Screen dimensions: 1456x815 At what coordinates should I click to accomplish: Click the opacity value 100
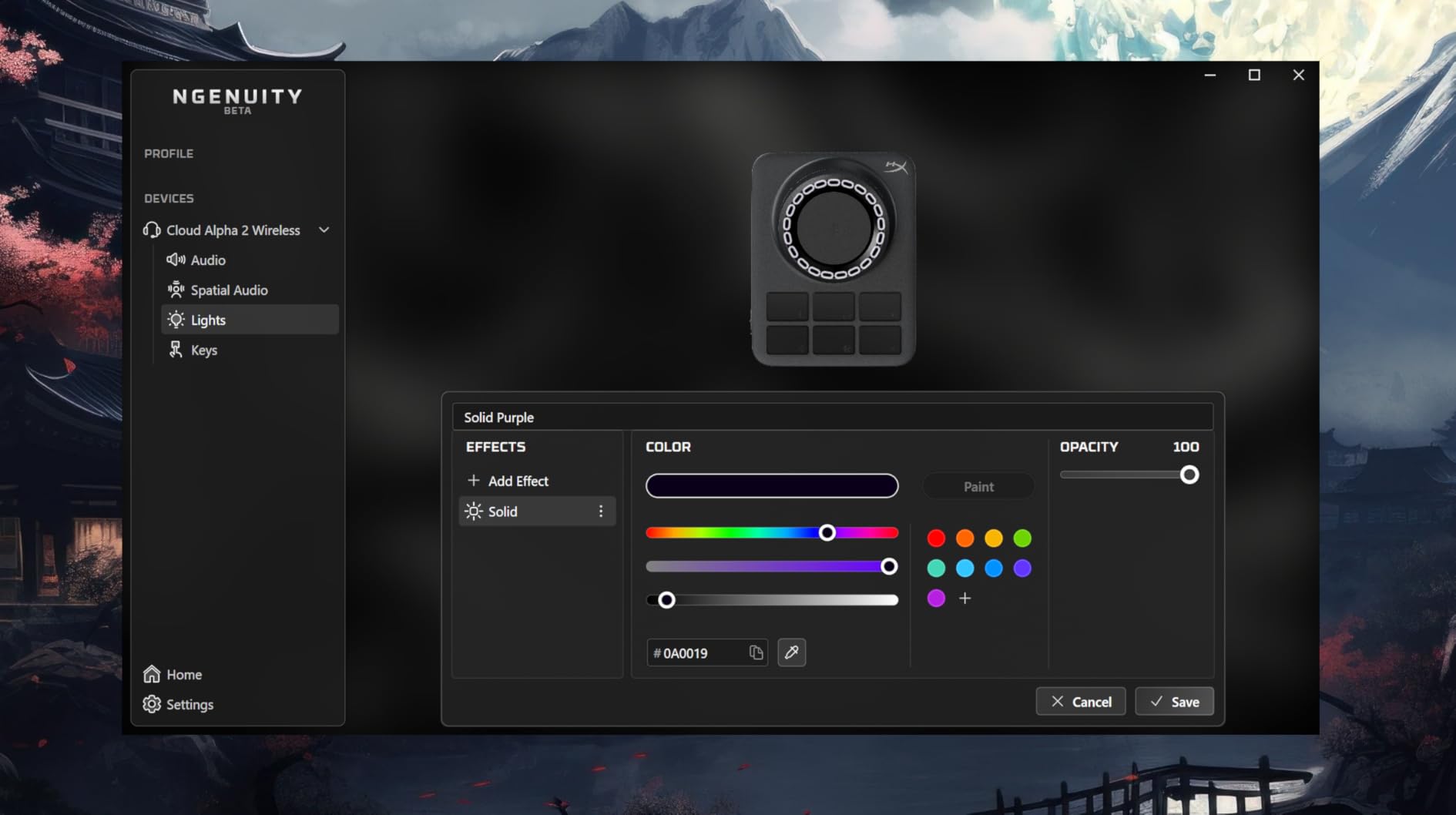click(1186, 447)
